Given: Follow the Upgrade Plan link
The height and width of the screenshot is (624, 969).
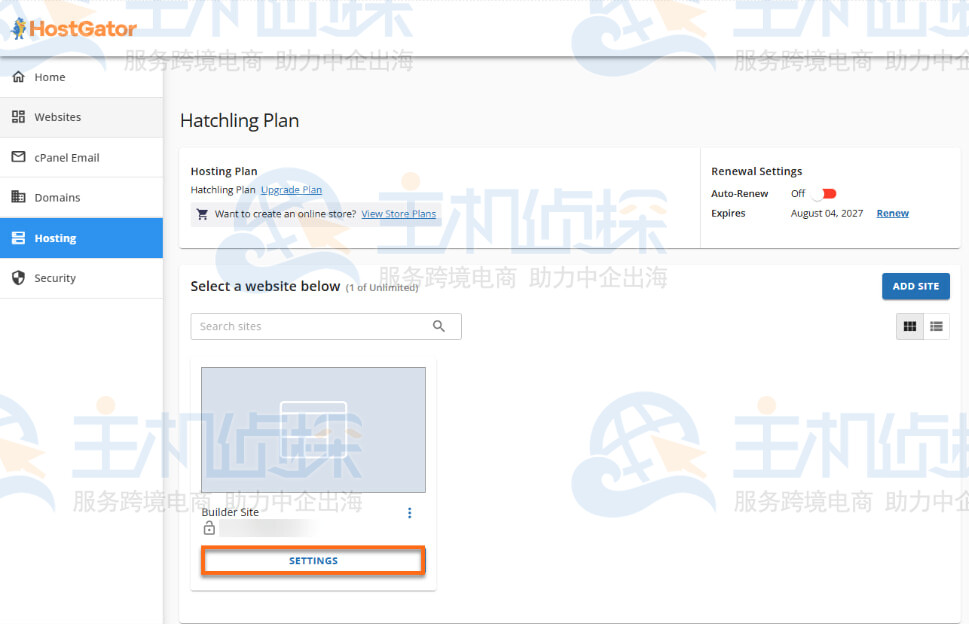Looking at the screenshot, I should [x=291, y=190].
